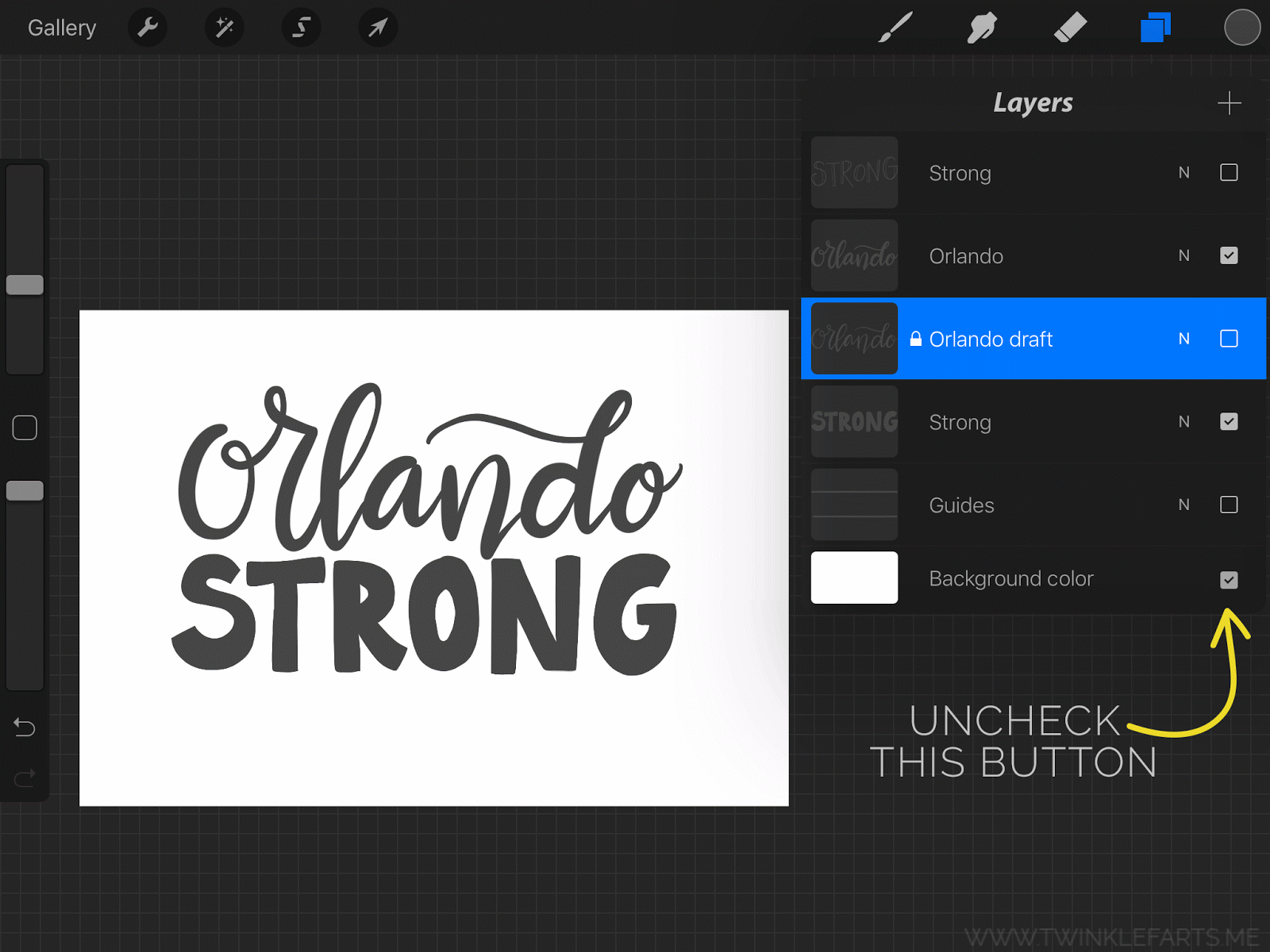Activate the Transform arrow tool
The image size is (1270, 952).
coord(378,28)
